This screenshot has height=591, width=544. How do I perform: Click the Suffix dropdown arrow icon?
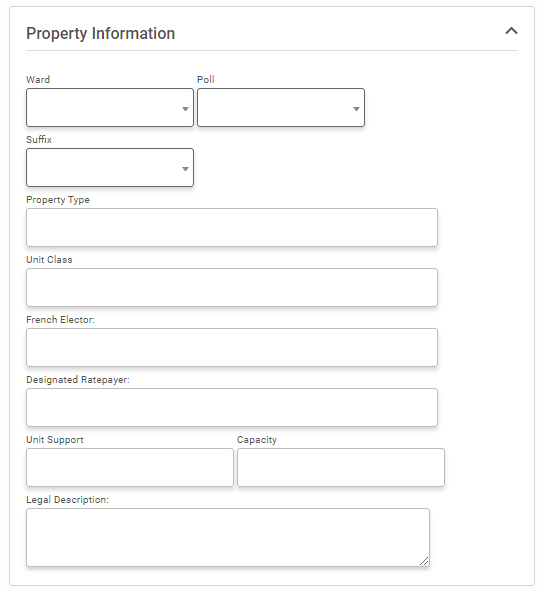click(x=185, y=169)
